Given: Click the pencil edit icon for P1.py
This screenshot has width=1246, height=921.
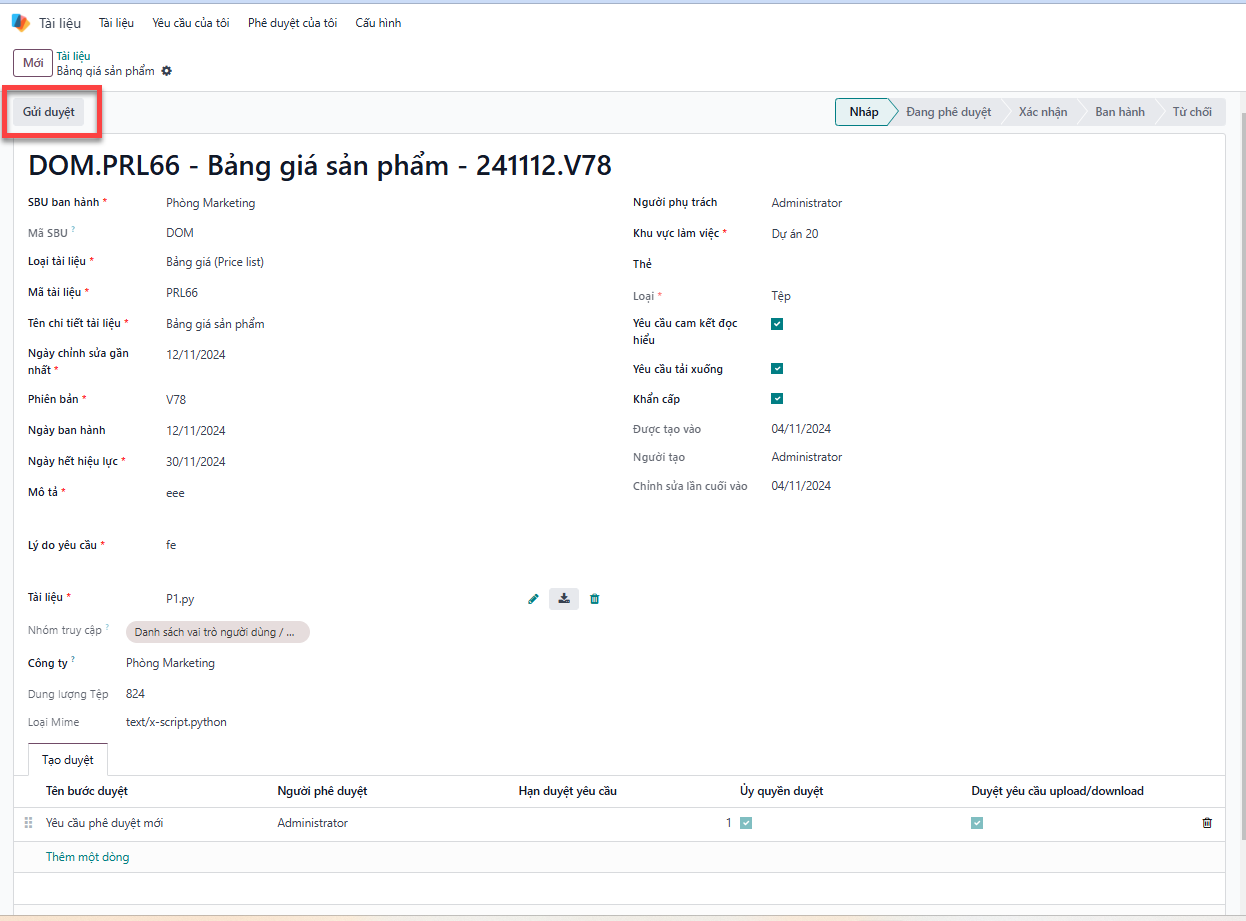Looking at the screenshot, I should [533, 599].
